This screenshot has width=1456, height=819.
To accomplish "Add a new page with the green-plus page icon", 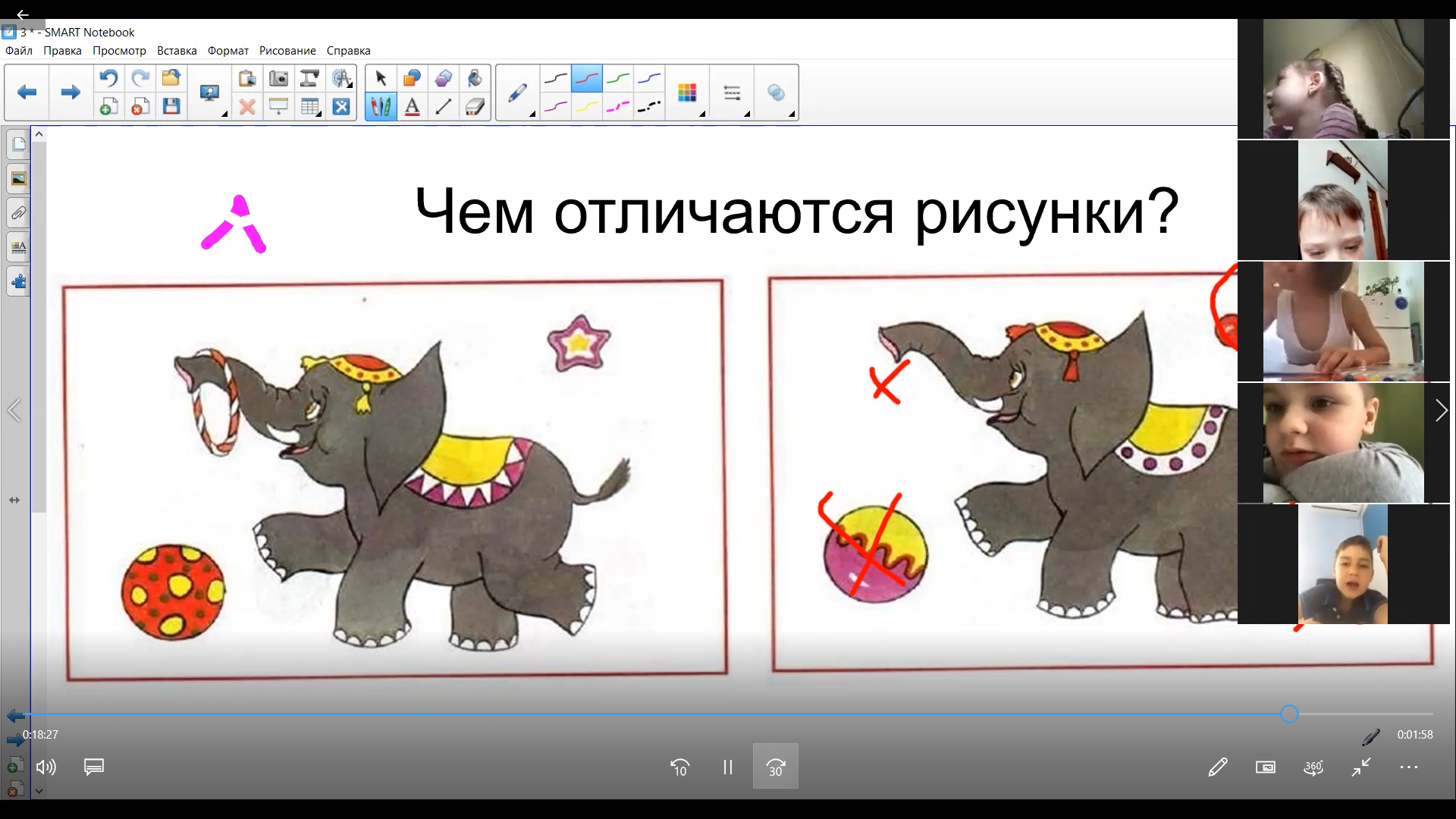I will coord(108,107).
